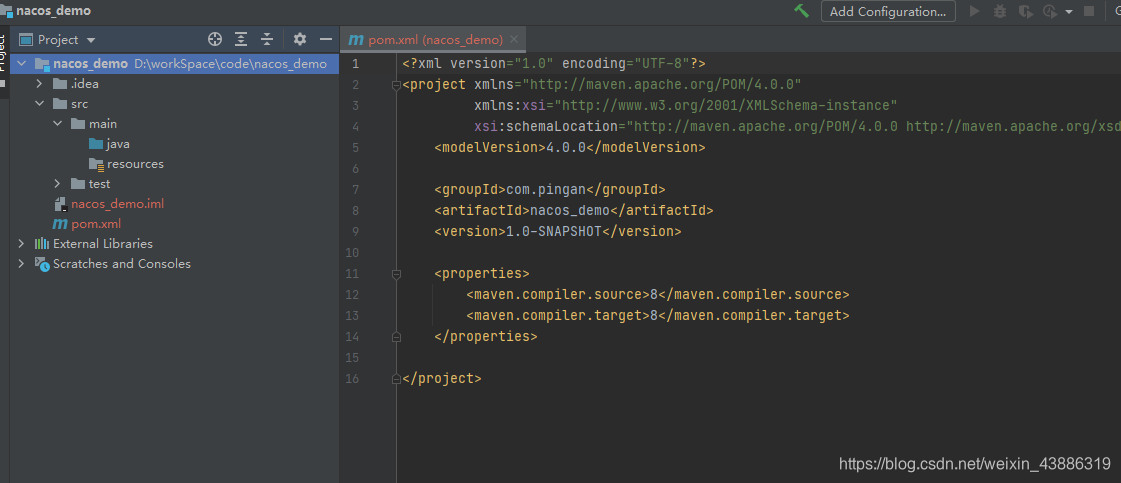Select the resources folder
Screen dimensions: 1121x483
tap(135, 164)
